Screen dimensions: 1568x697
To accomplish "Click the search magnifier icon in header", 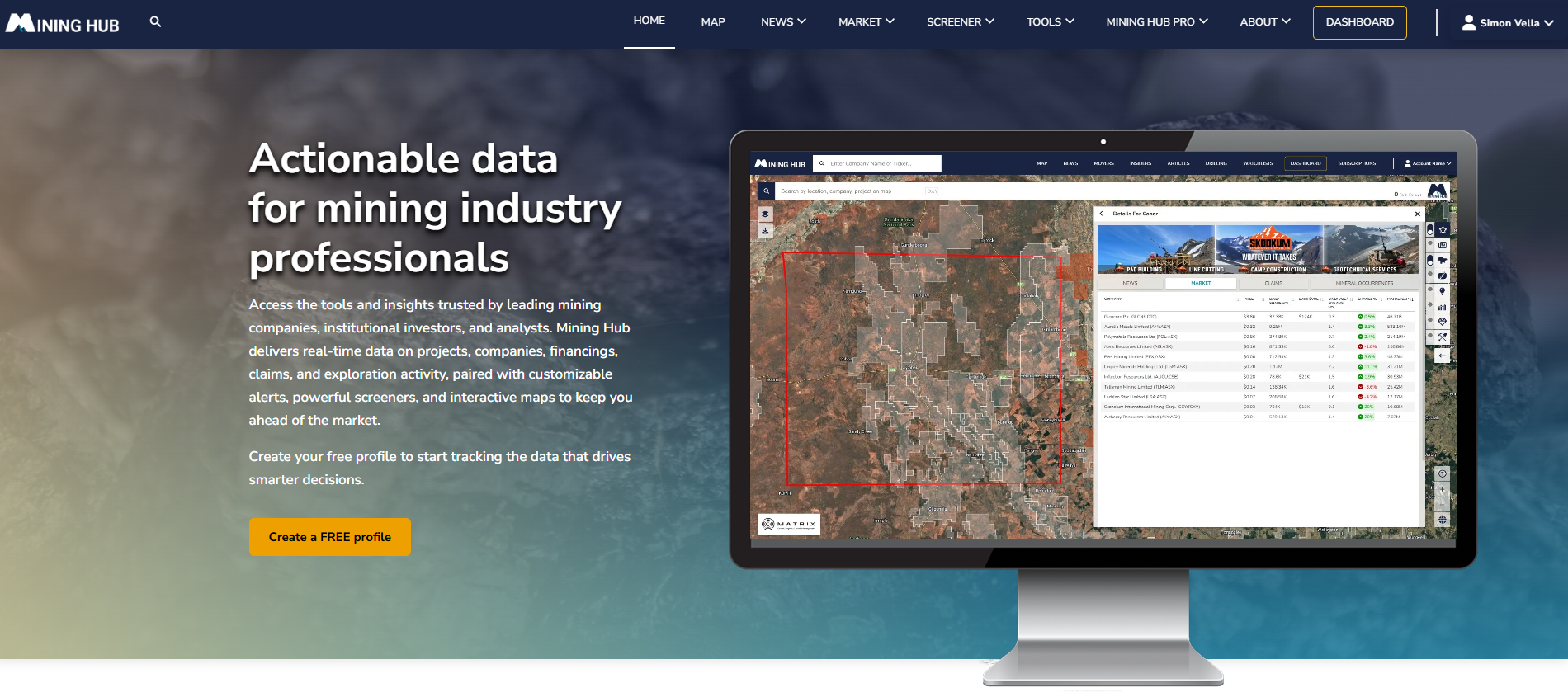I will (155, 22).
